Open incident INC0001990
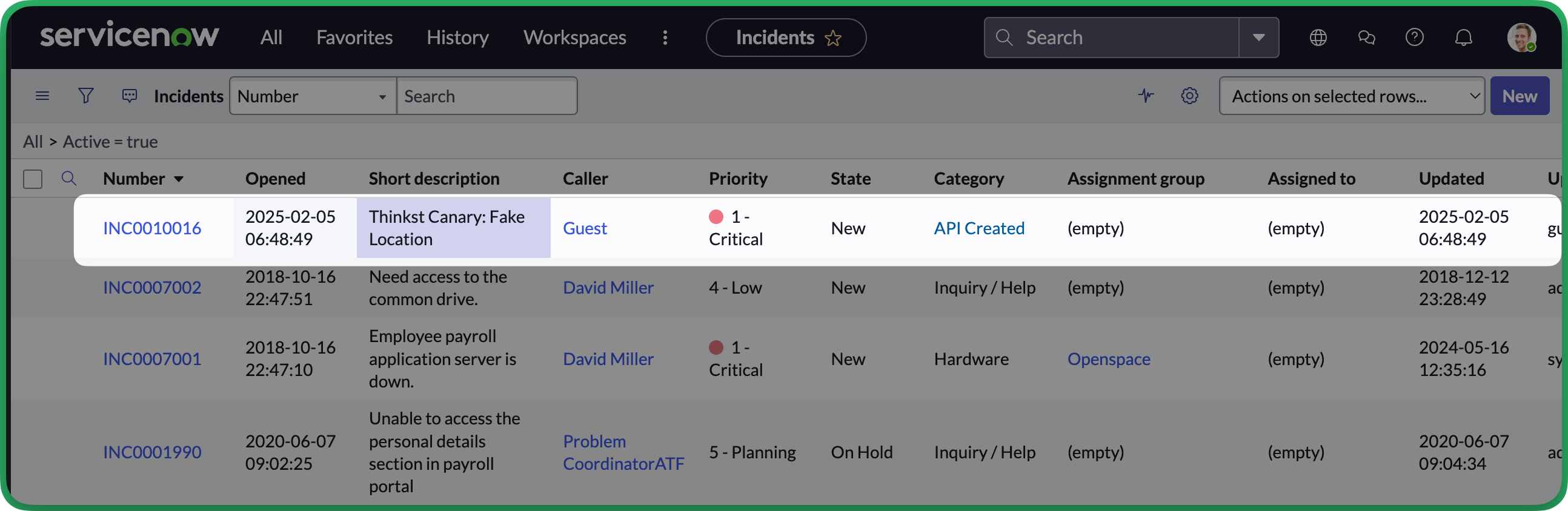 pyautogui.click(x=152, y=453)
